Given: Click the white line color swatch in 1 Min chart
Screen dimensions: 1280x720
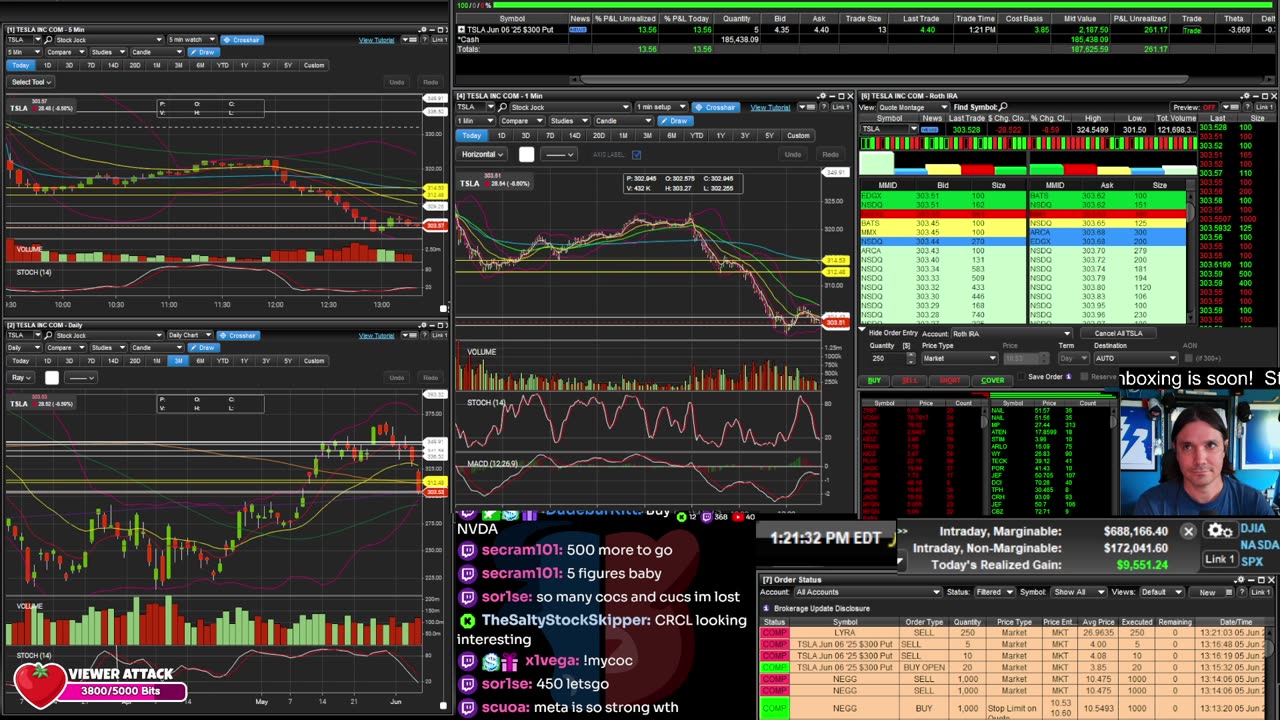Looking at the screenshot, I should click(x=527, y=154).
